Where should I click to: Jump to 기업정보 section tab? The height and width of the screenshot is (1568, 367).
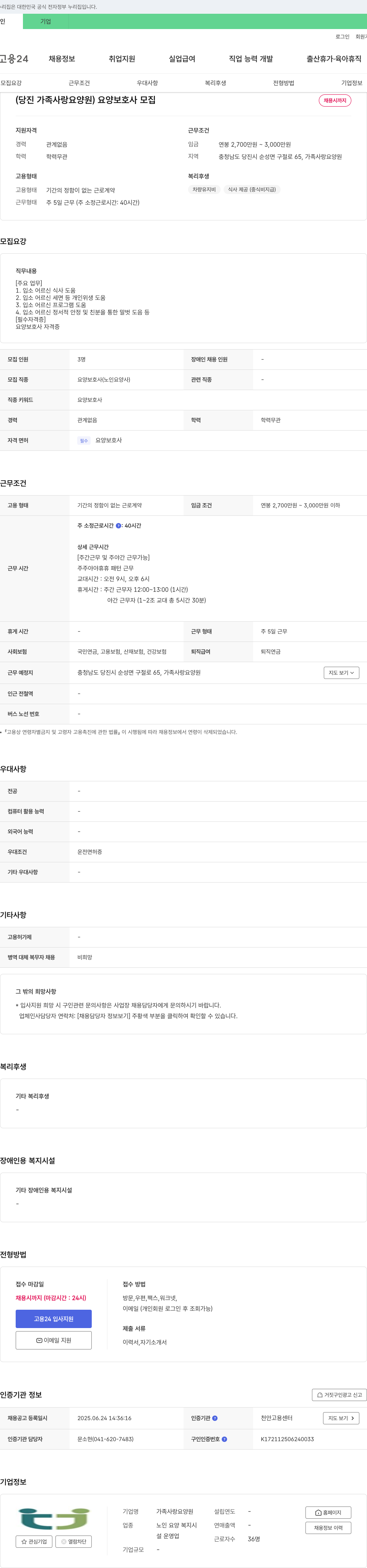point(352,83)
